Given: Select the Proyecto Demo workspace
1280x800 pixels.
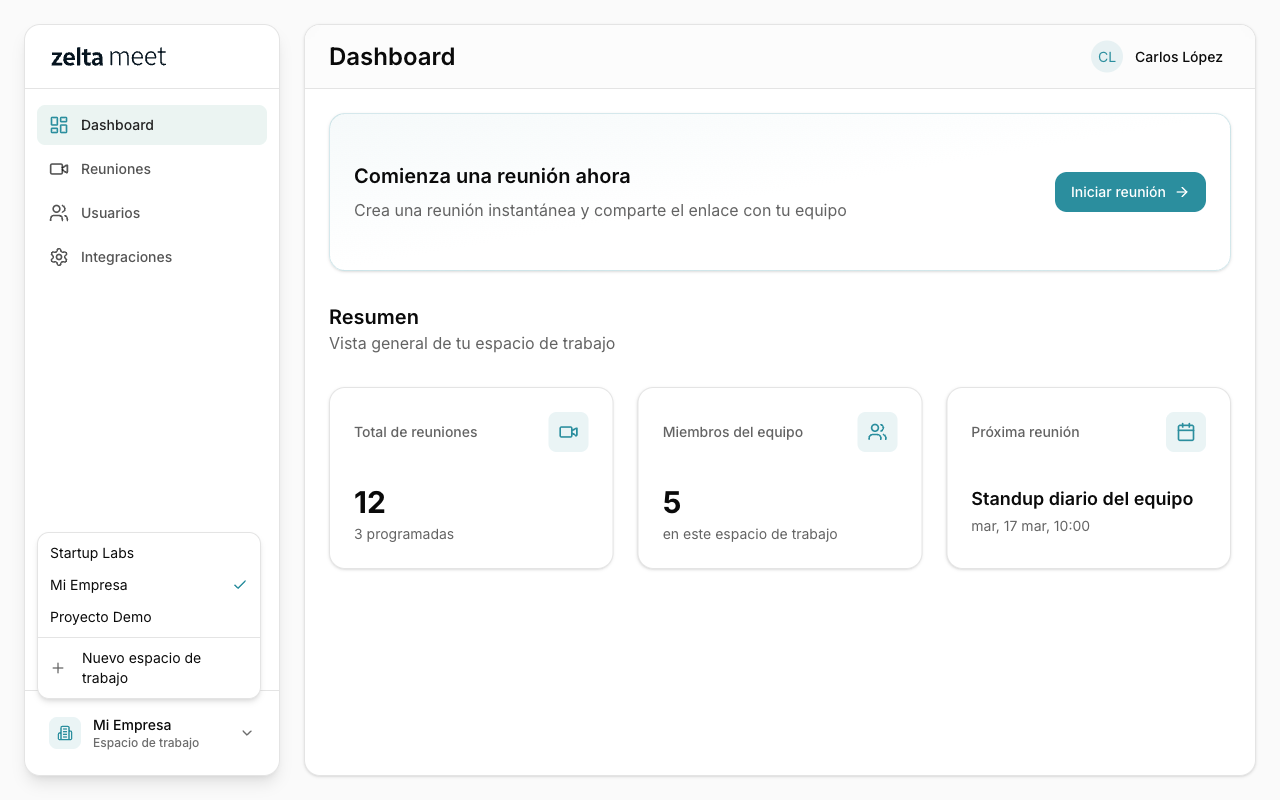Looking at the screenshot, I should pyautogui.click(x=100, y=617).
